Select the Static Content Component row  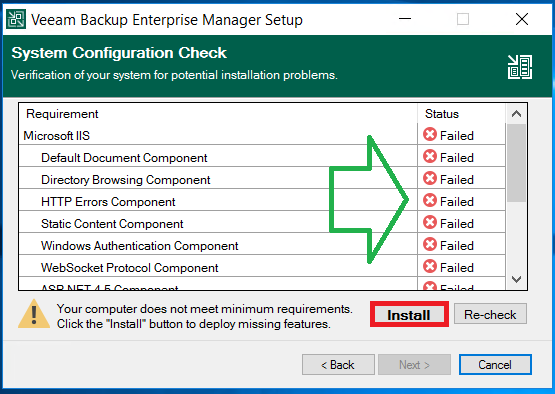tap(262, 223)
